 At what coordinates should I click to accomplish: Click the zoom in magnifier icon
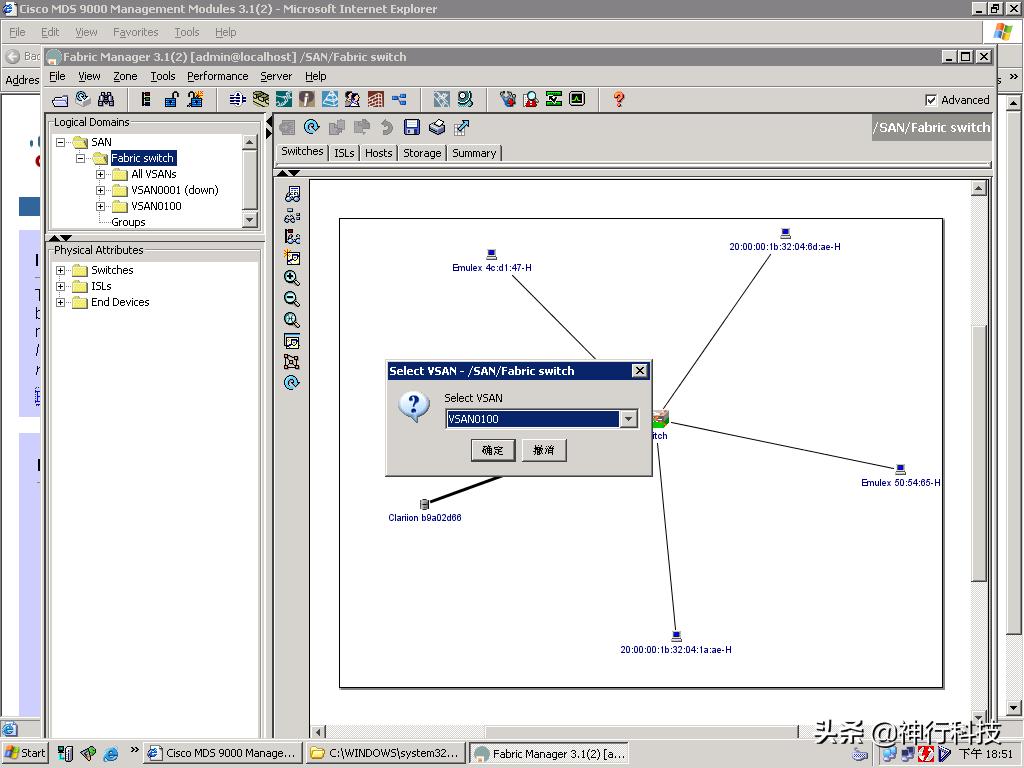click(292, 278)
